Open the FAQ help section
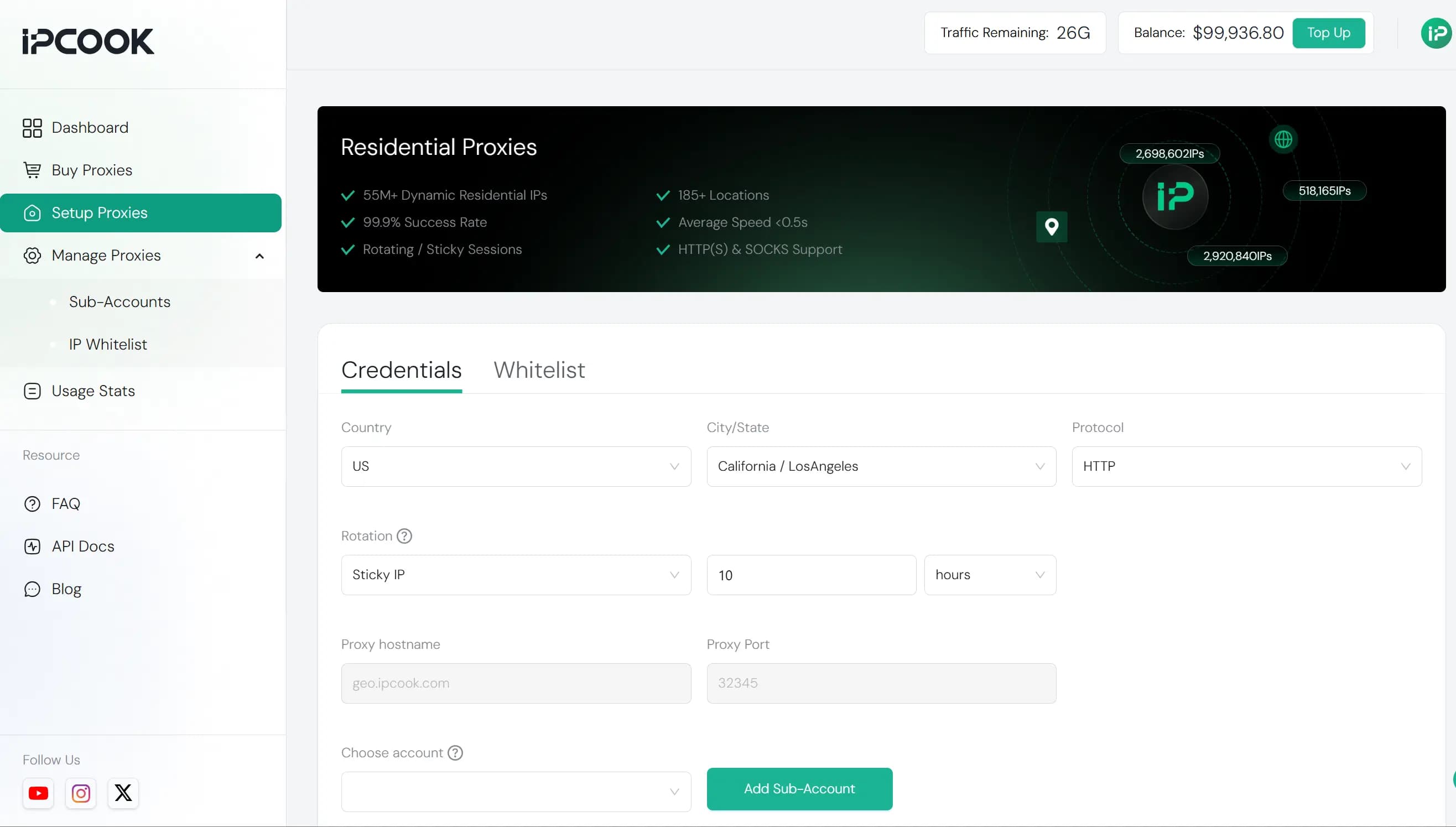The height and width of the screenshot is (827, 1456). tap(65, 504)
